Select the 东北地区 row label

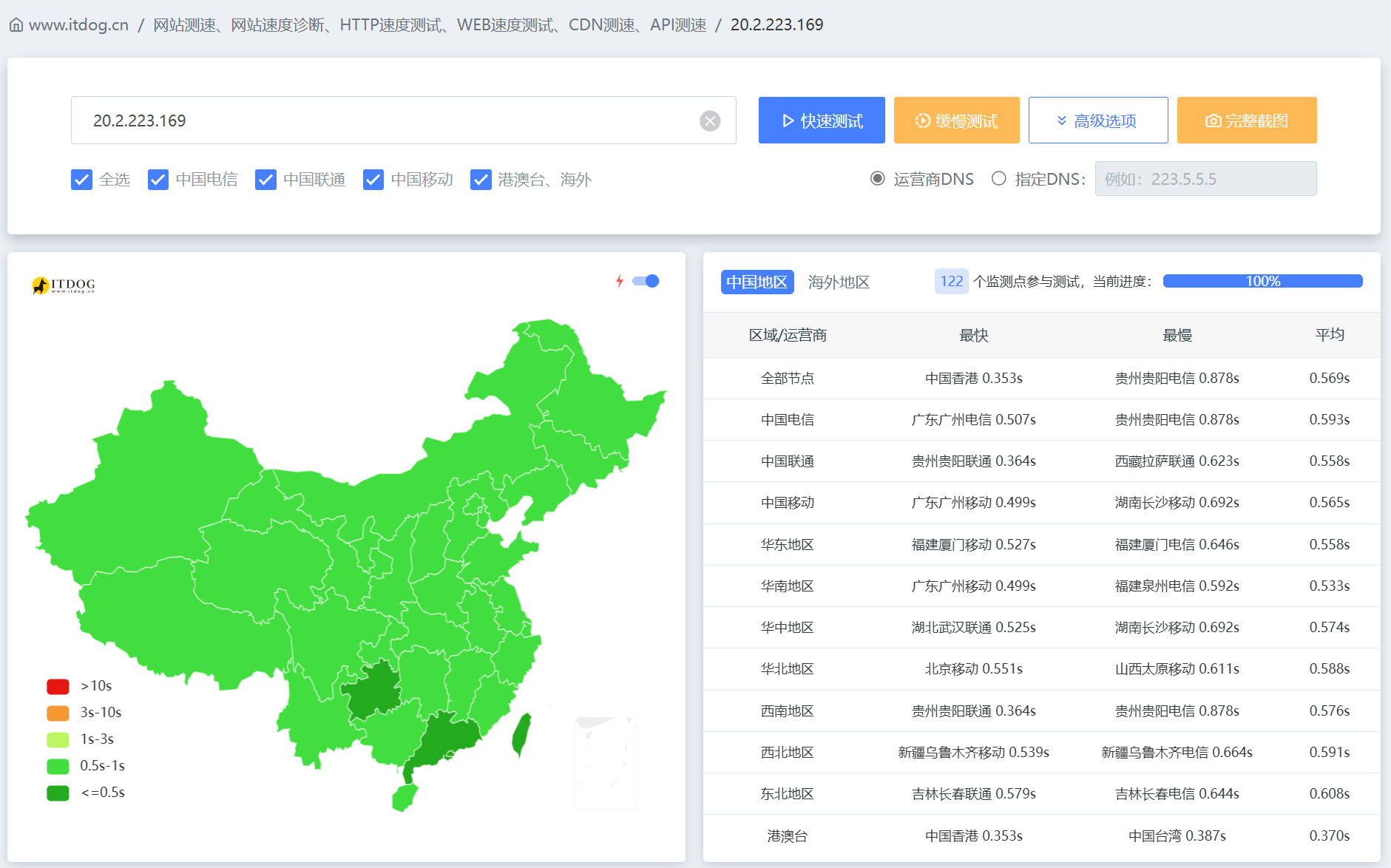pyautogui.click(x=788, y=794)
